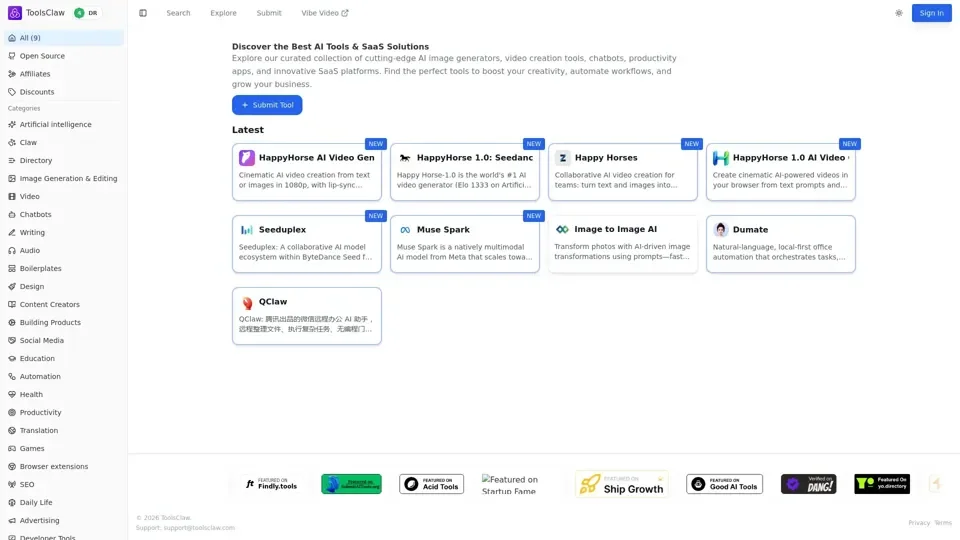The image size is (960, 540).
Task: Open the Dumate card title
Action: pyautogui.click(x=750, y=230)
